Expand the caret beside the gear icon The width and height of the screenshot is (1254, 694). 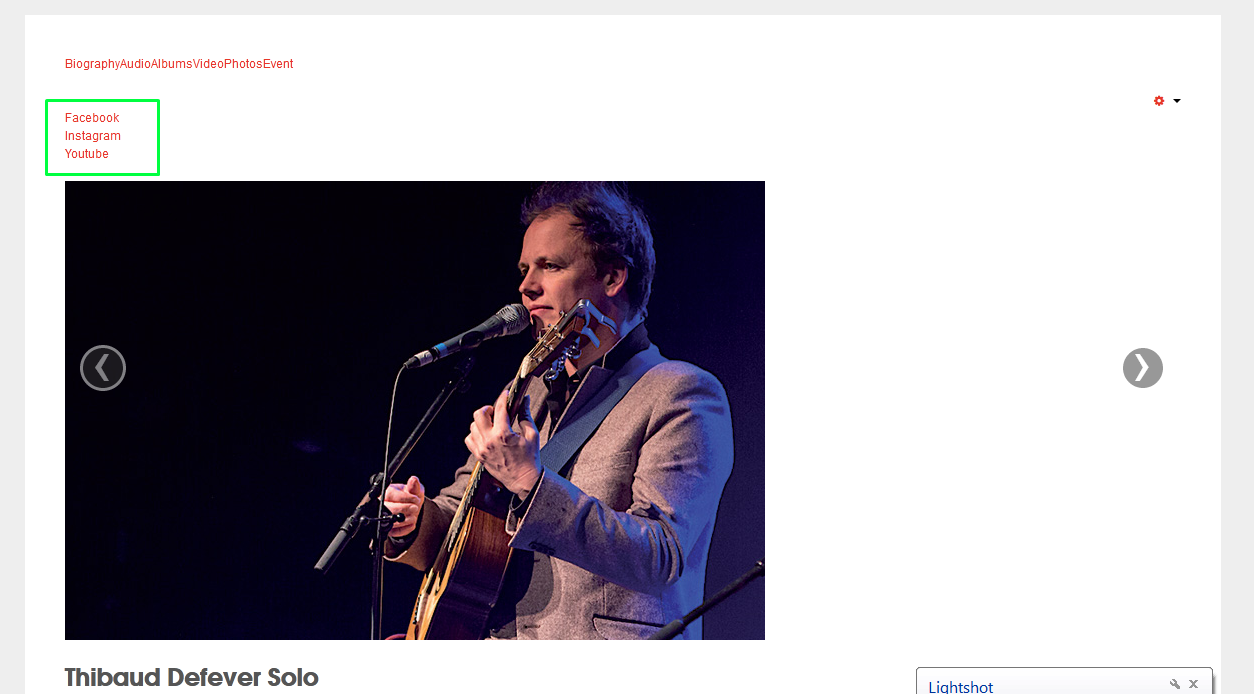1177,101
